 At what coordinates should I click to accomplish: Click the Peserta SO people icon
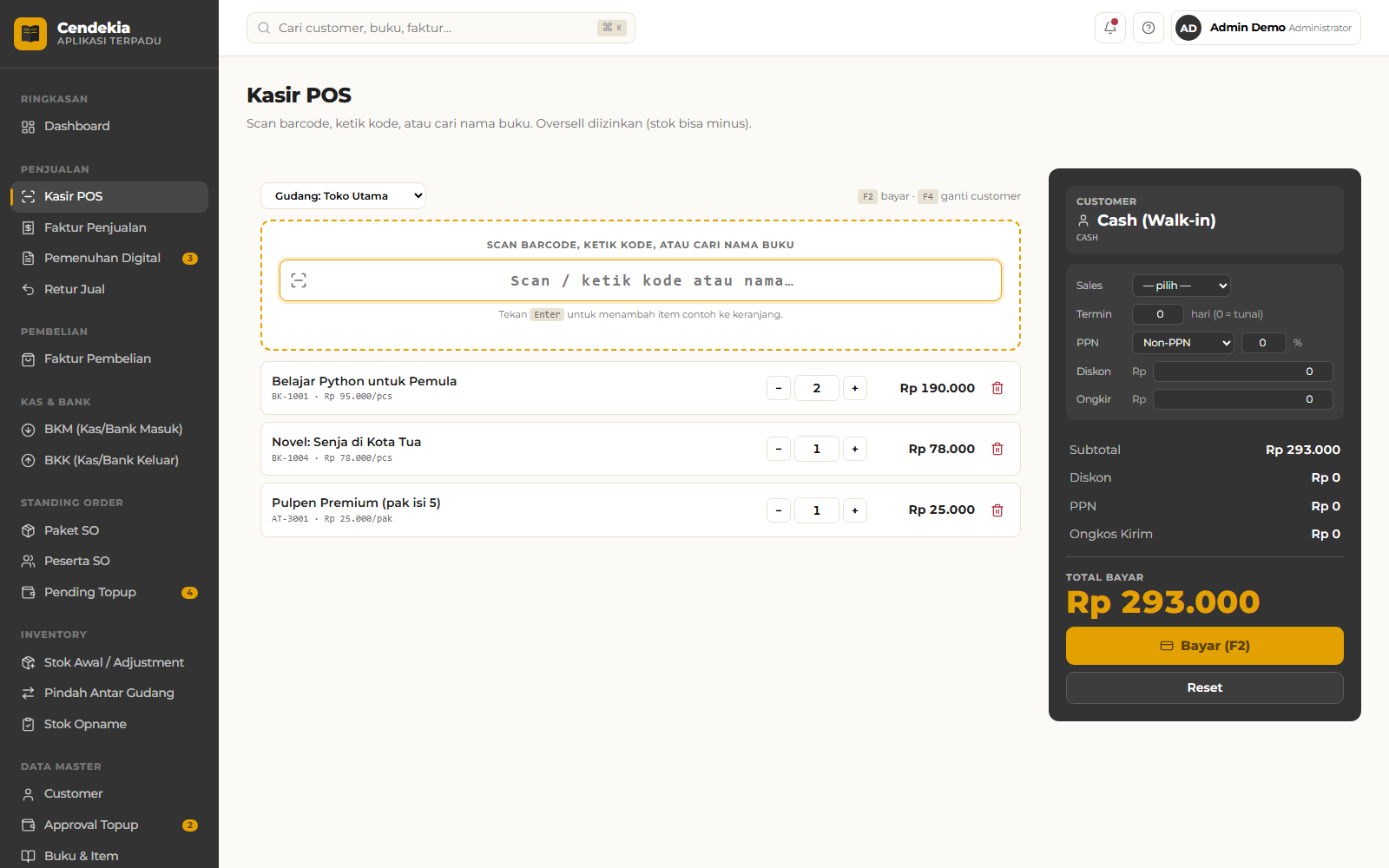point(28,562)
